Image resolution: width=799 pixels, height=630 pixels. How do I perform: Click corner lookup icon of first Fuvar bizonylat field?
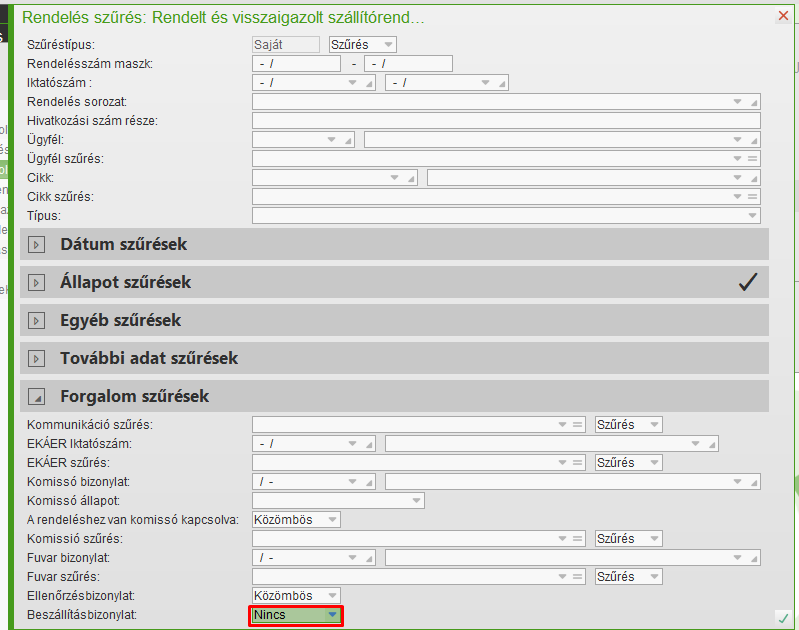369,559
